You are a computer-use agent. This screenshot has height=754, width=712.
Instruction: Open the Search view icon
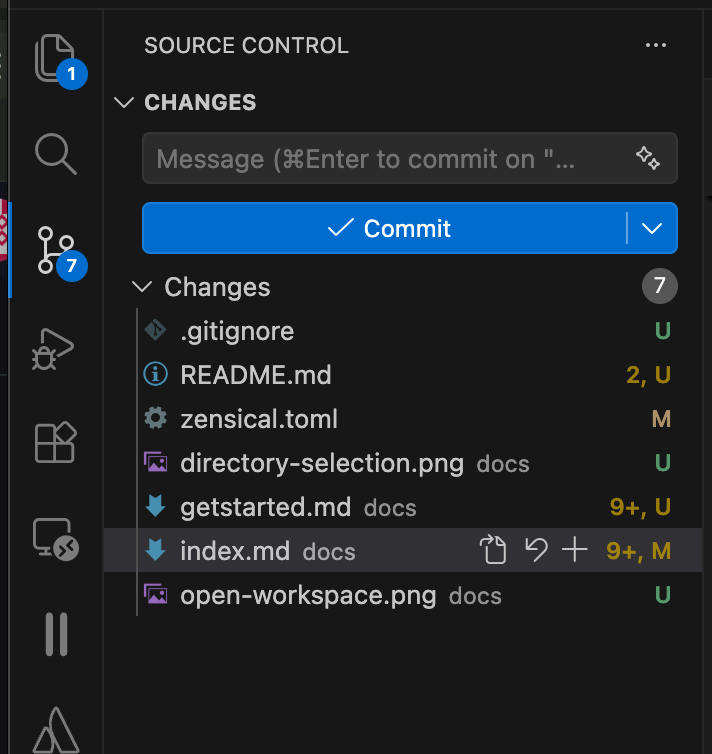pos(56,153)
